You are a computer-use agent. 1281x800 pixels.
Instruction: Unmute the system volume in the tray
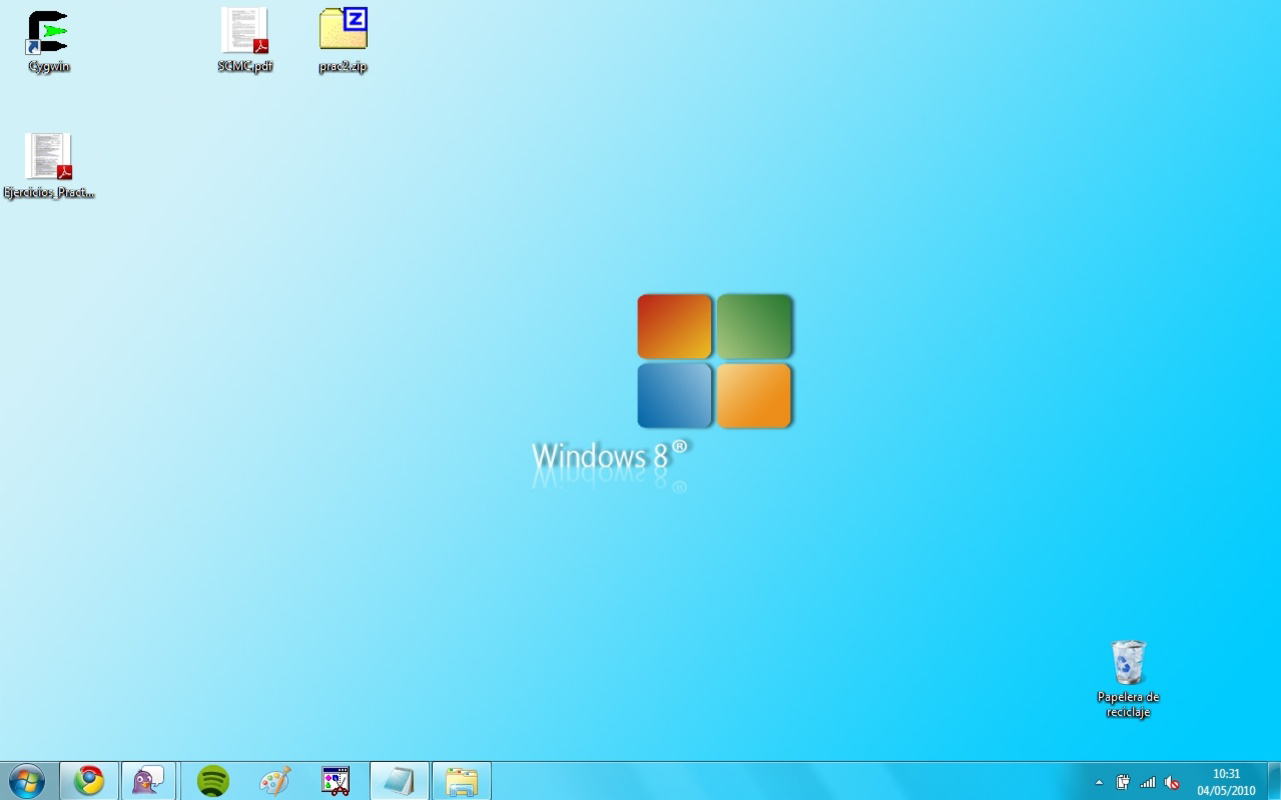click(x=1170, y=781)
